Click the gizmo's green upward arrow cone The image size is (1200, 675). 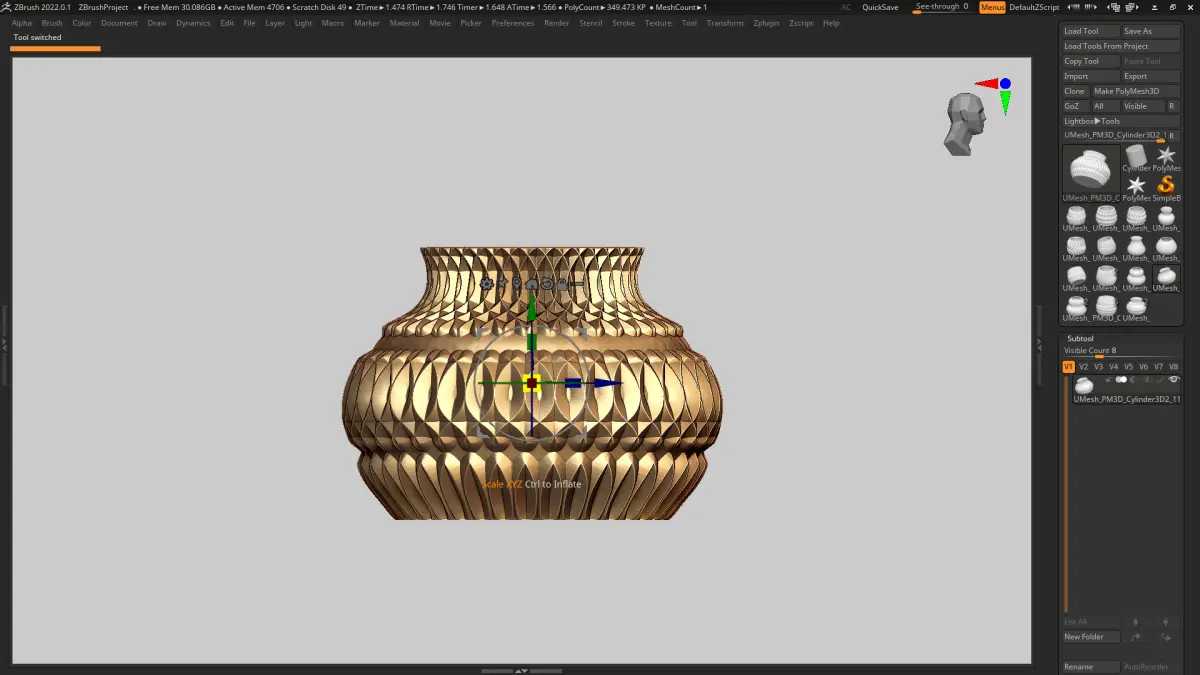pyautogui.click(x=532, y=308)
